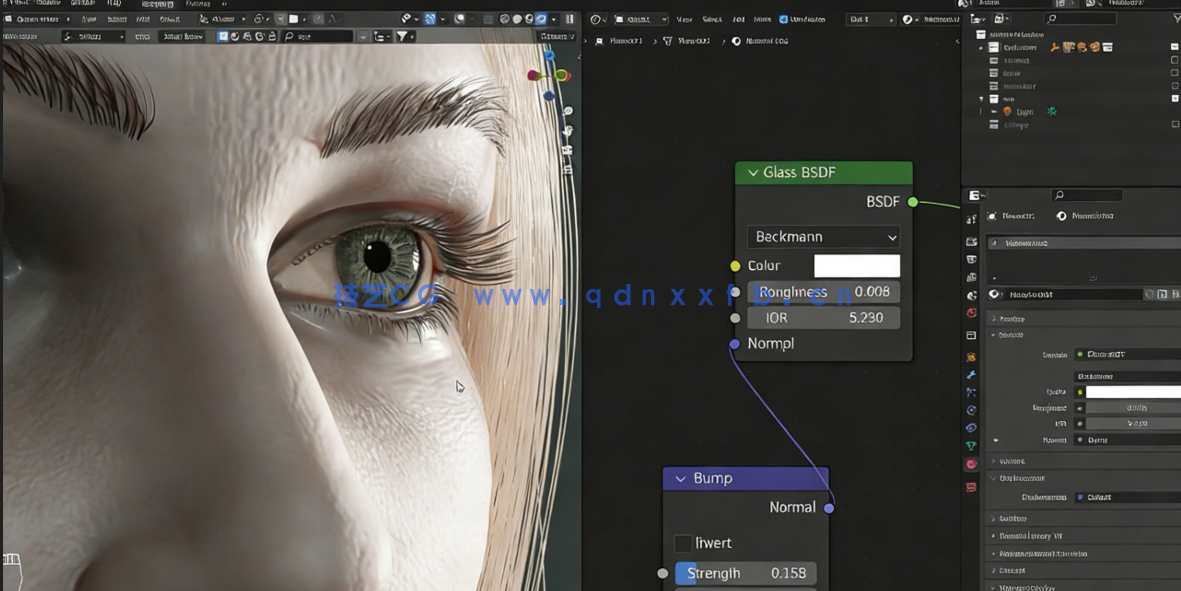This screenshot has width=1181, height=591.
Task: Enable the Use Nodes checkbox in shader editor header
Action: 784,18
